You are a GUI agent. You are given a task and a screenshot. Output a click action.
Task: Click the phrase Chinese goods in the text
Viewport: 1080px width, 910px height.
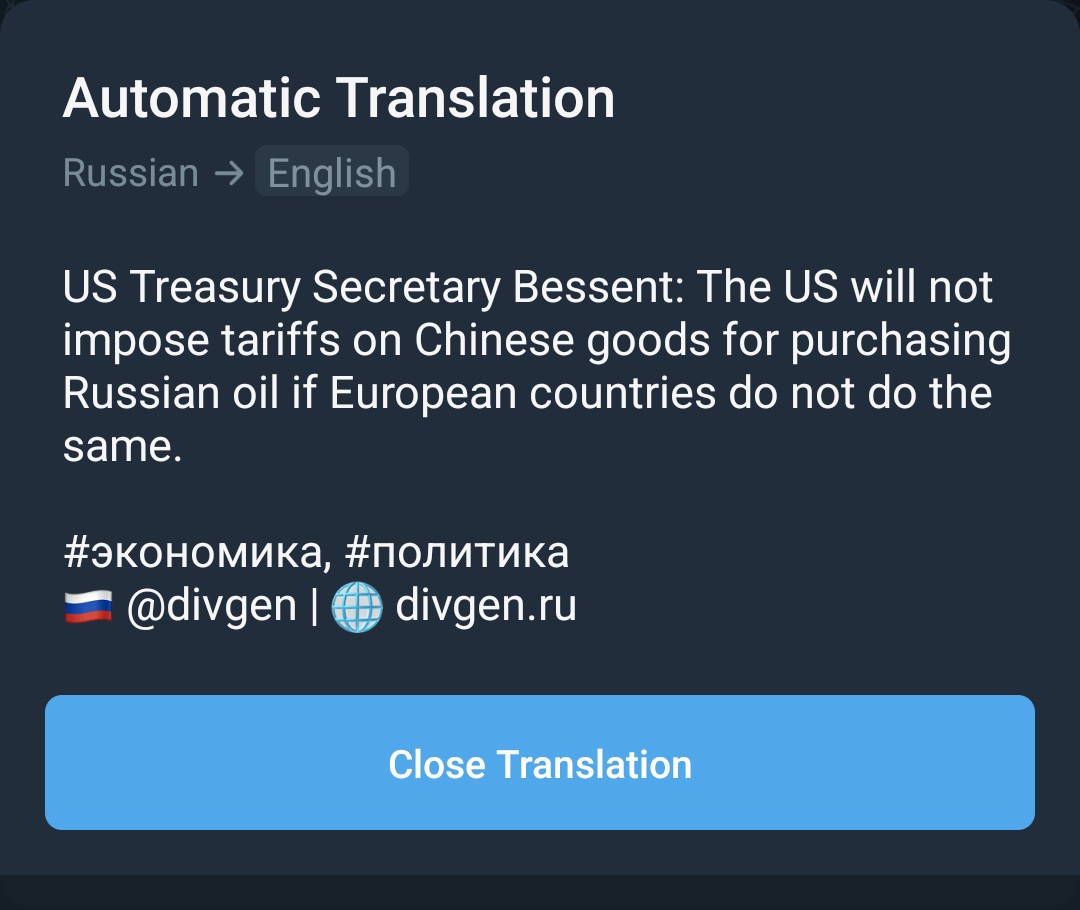562,340
